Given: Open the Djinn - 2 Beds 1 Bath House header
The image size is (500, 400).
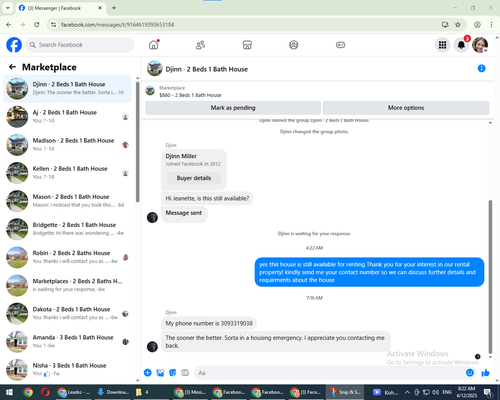Looking at the screenshot, I should 207,69.
